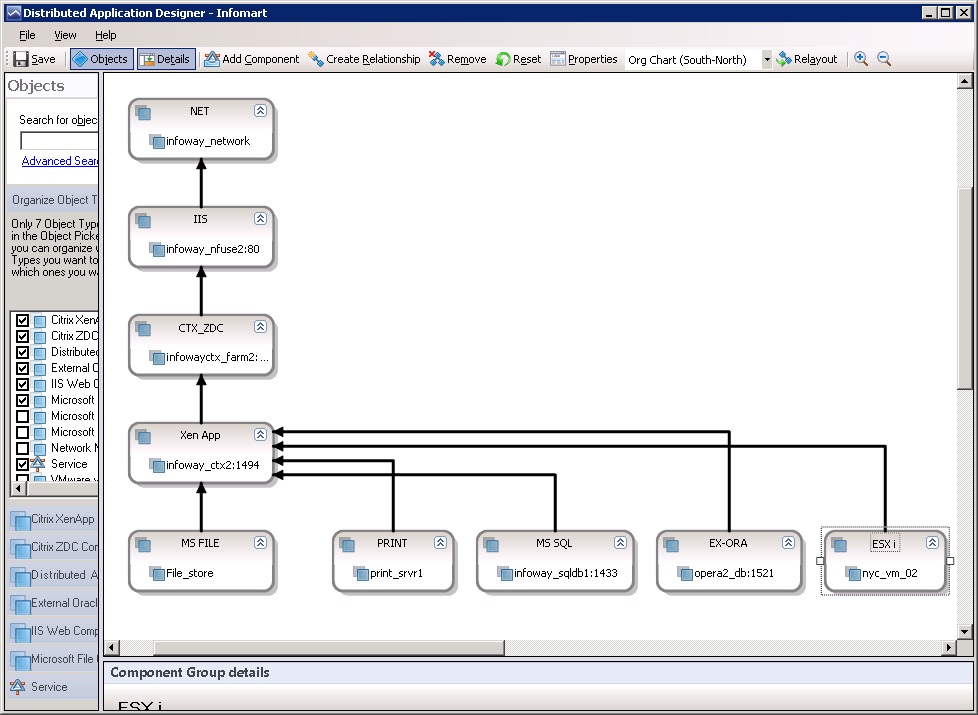Open the IIS Web Component group
This screenshot has height=715, width=978.
(x=54, y=631)
